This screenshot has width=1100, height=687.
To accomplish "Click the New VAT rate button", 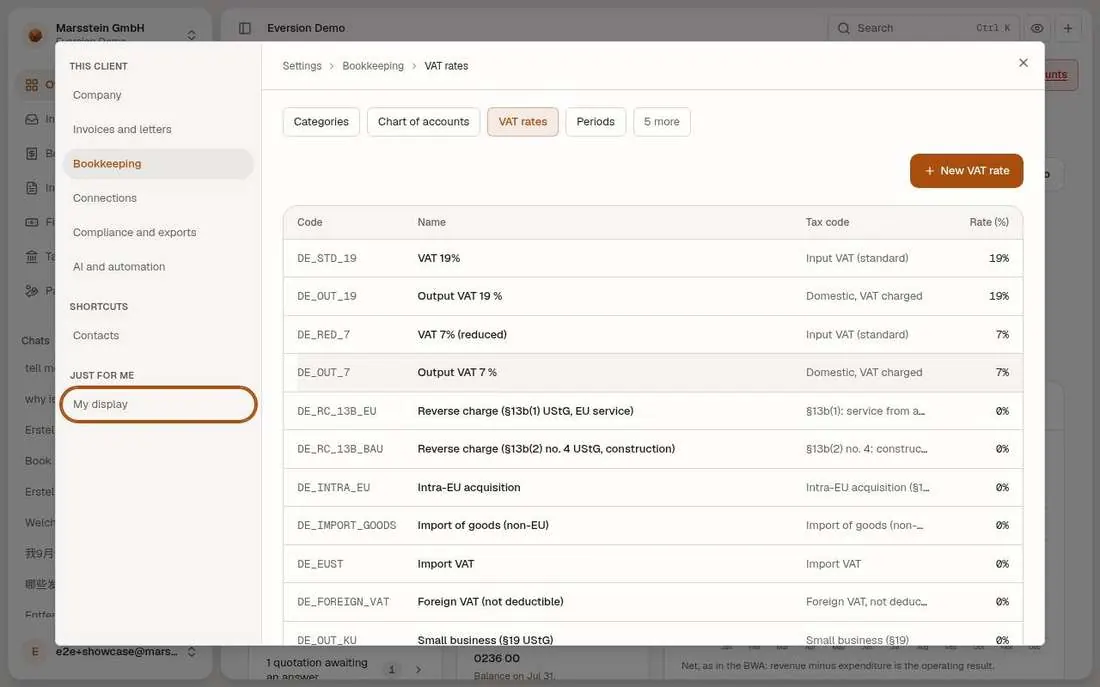I will coord(967,171).
